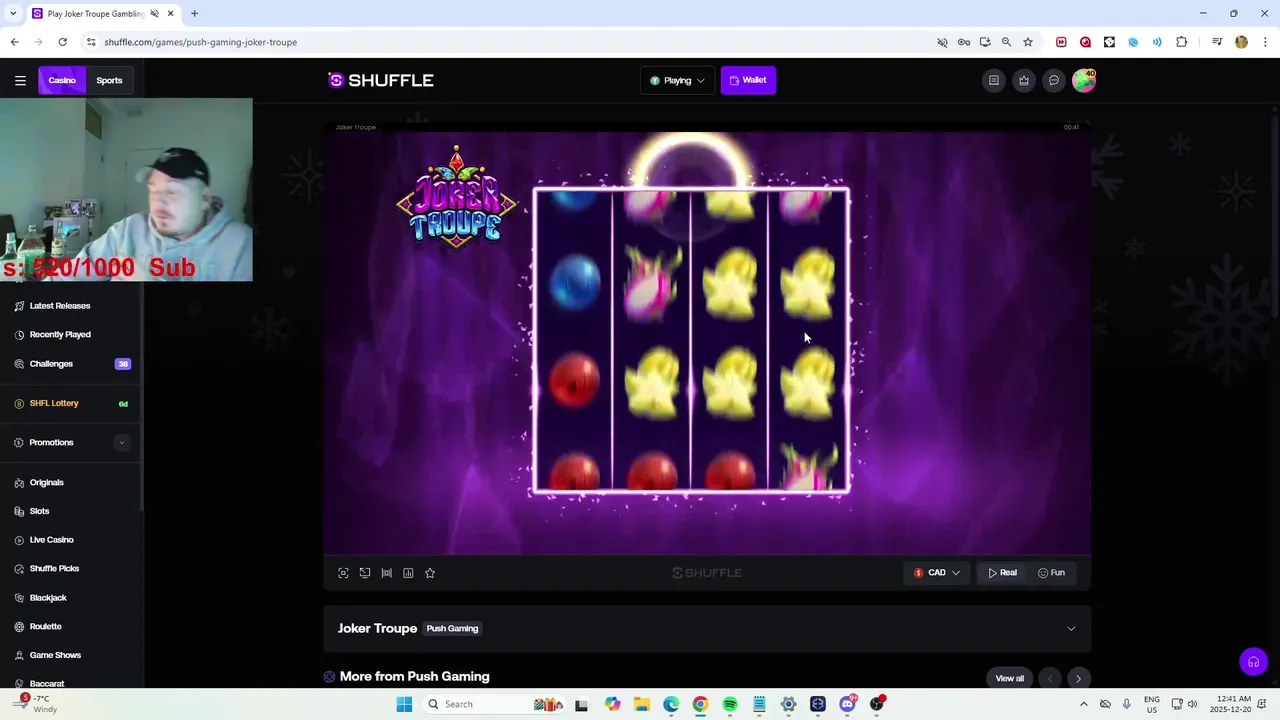Open the Playing balance dropdown
This screenshot has height=720, width=1280.
[677, 80]
